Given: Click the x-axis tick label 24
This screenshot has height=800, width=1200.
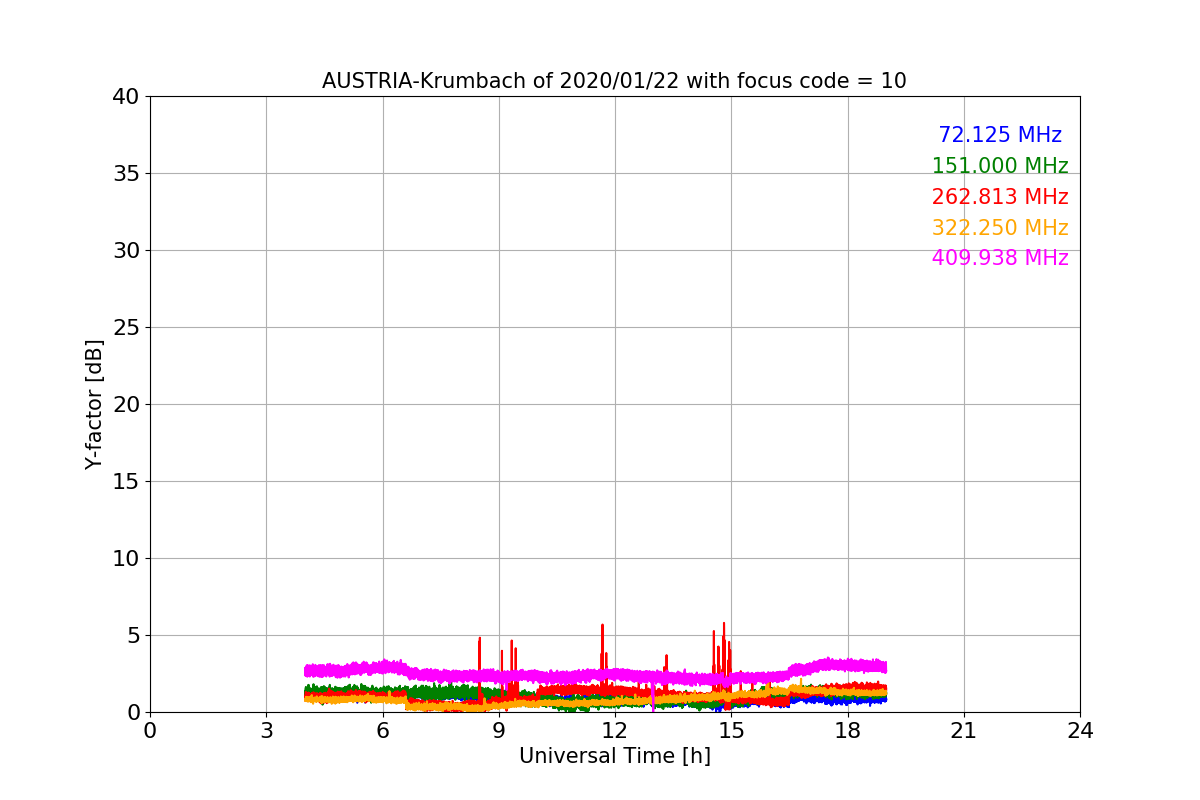Looking at the screenshot, I should tap(1080, 731).
